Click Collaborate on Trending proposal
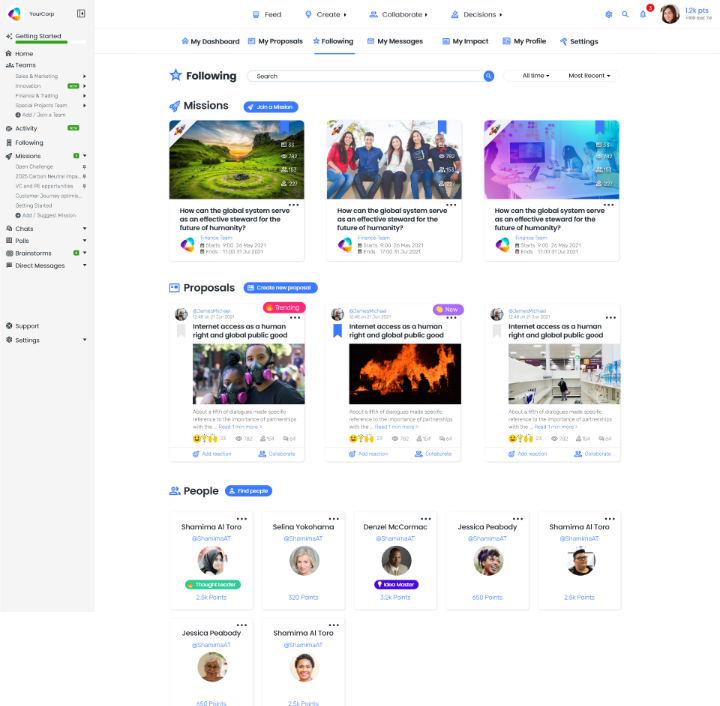The image size is (720, 706). click(x=277, y=454)
